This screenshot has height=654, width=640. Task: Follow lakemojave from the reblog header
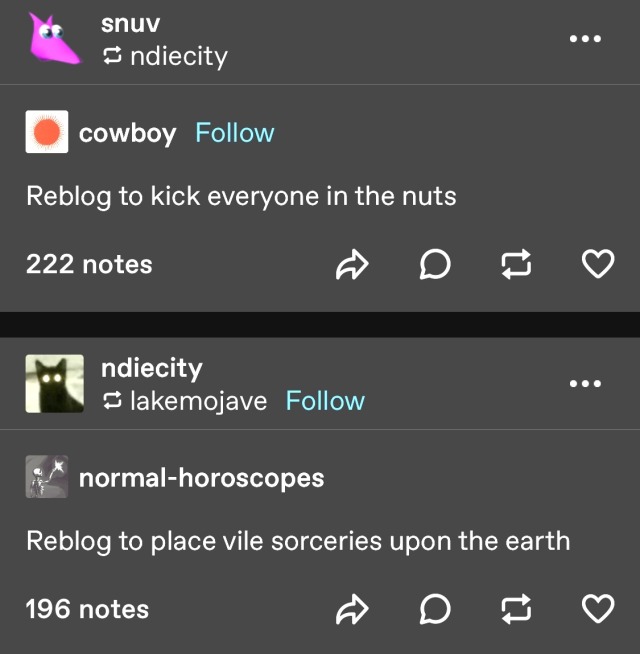coord(325,401)
